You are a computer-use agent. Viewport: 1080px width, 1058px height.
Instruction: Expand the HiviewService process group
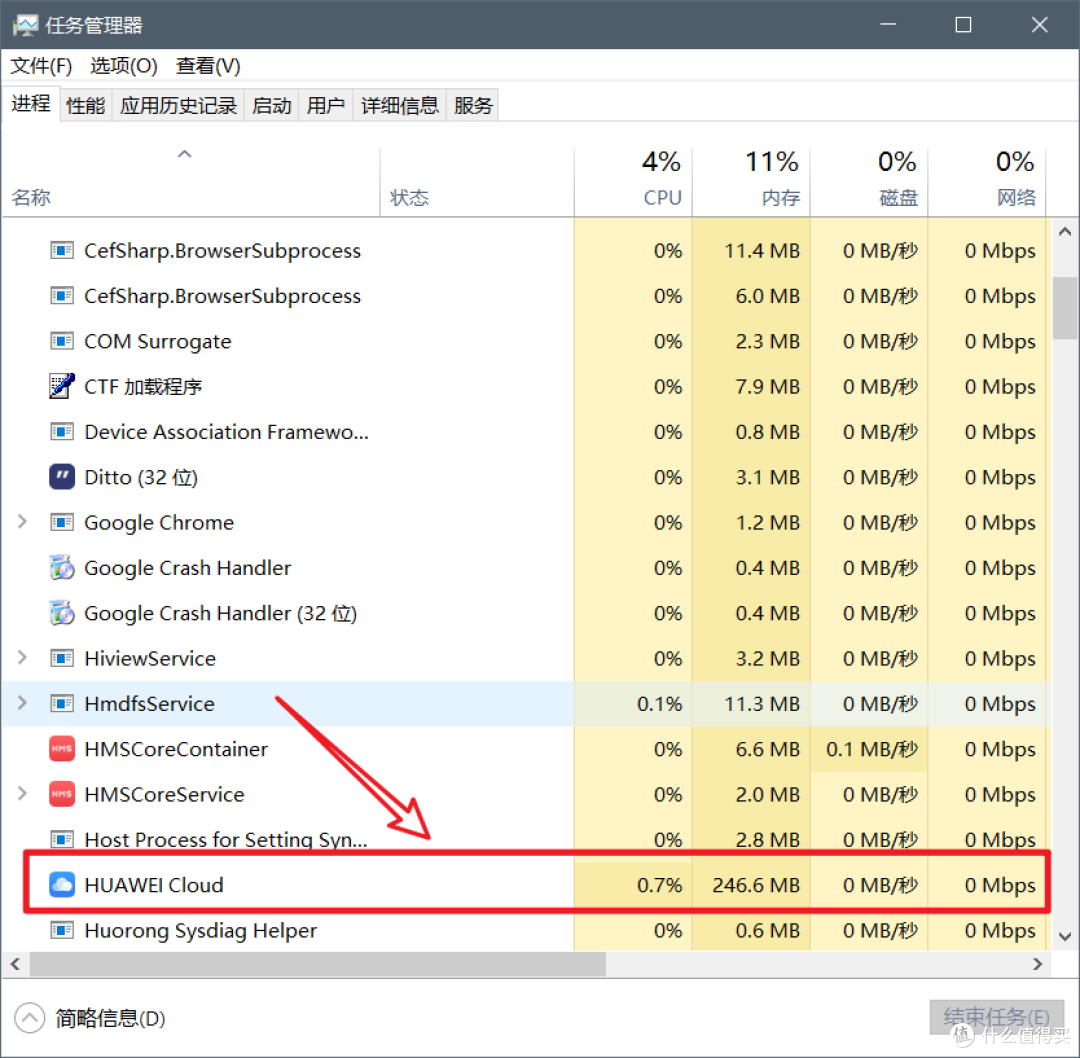pyautogui.click(x=22, y=657)
